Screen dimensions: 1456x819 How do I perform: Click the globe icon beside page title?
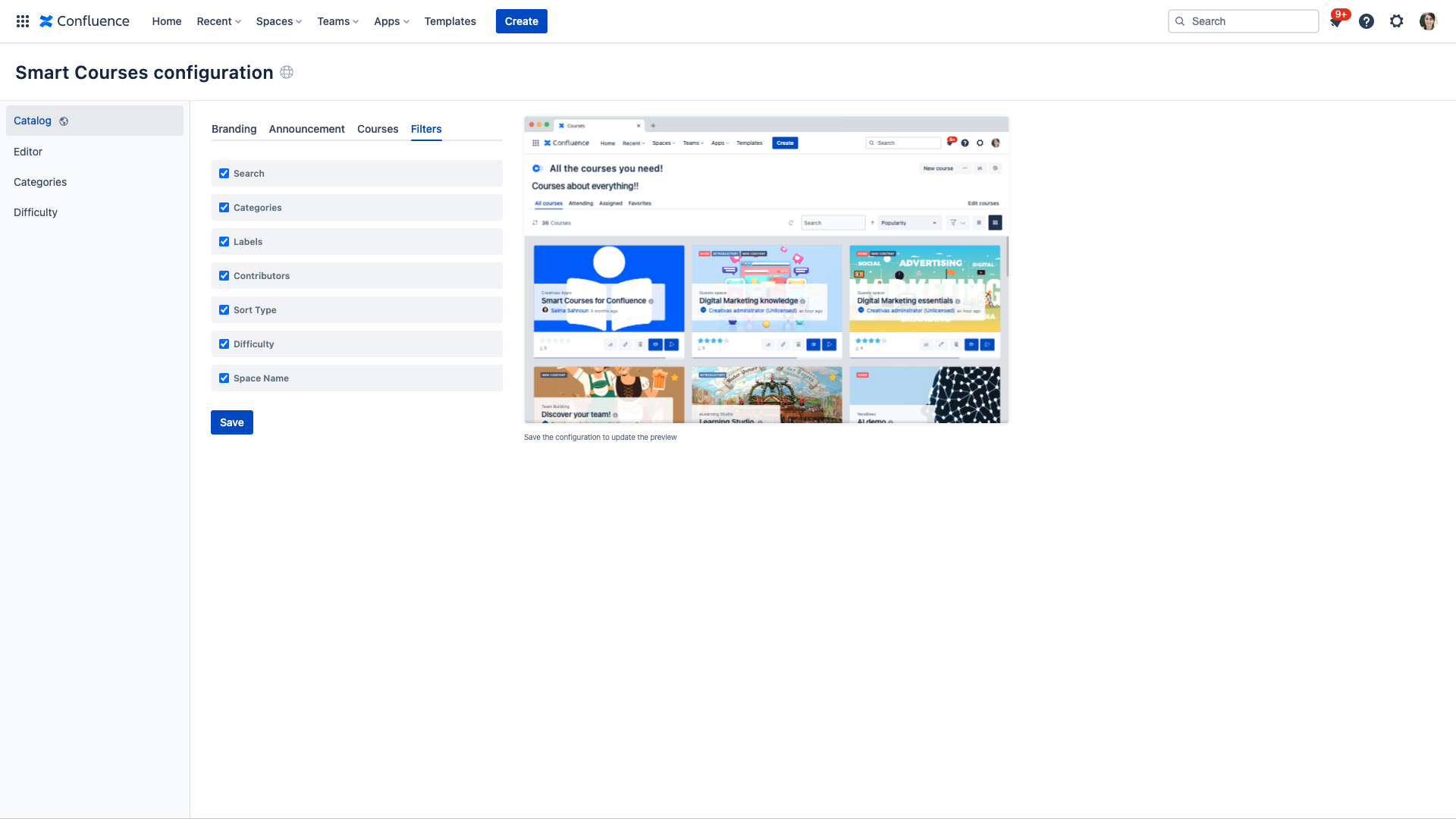point(287,72)
